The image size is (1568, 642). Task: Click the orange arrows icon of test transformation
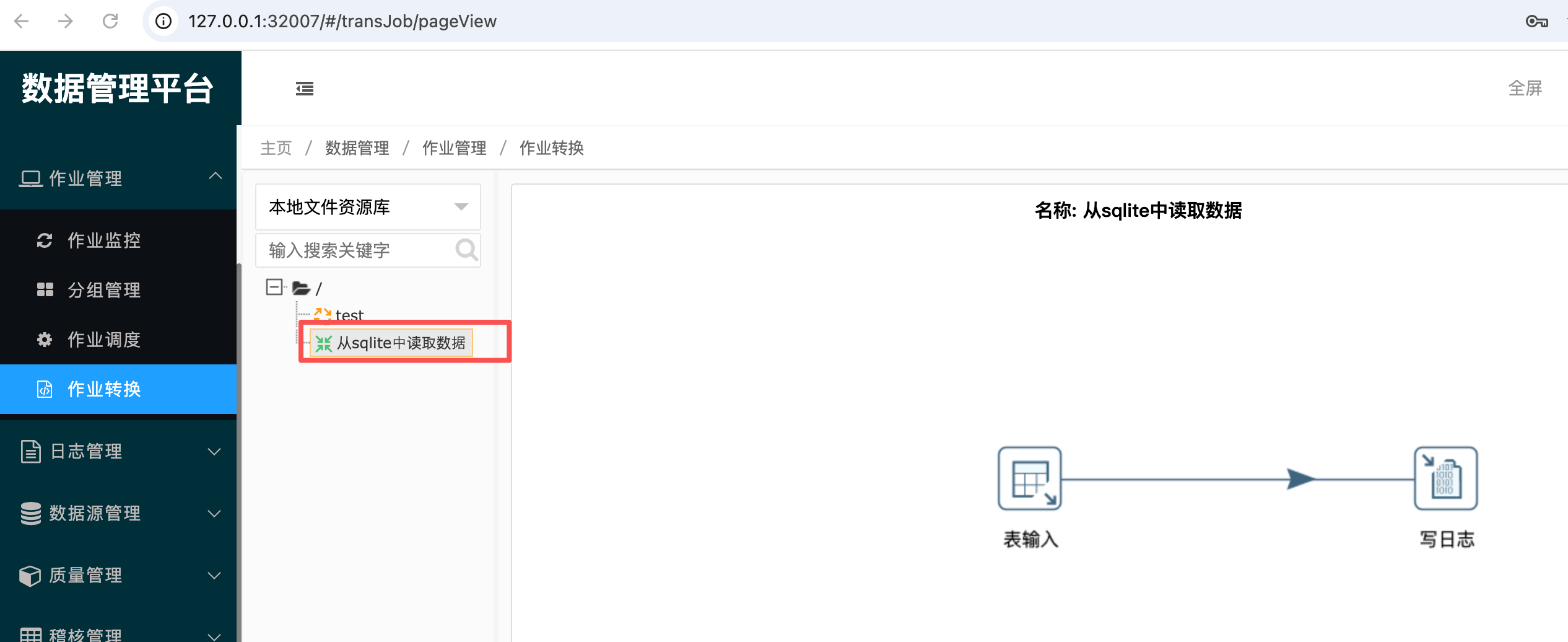pos(321,315)
